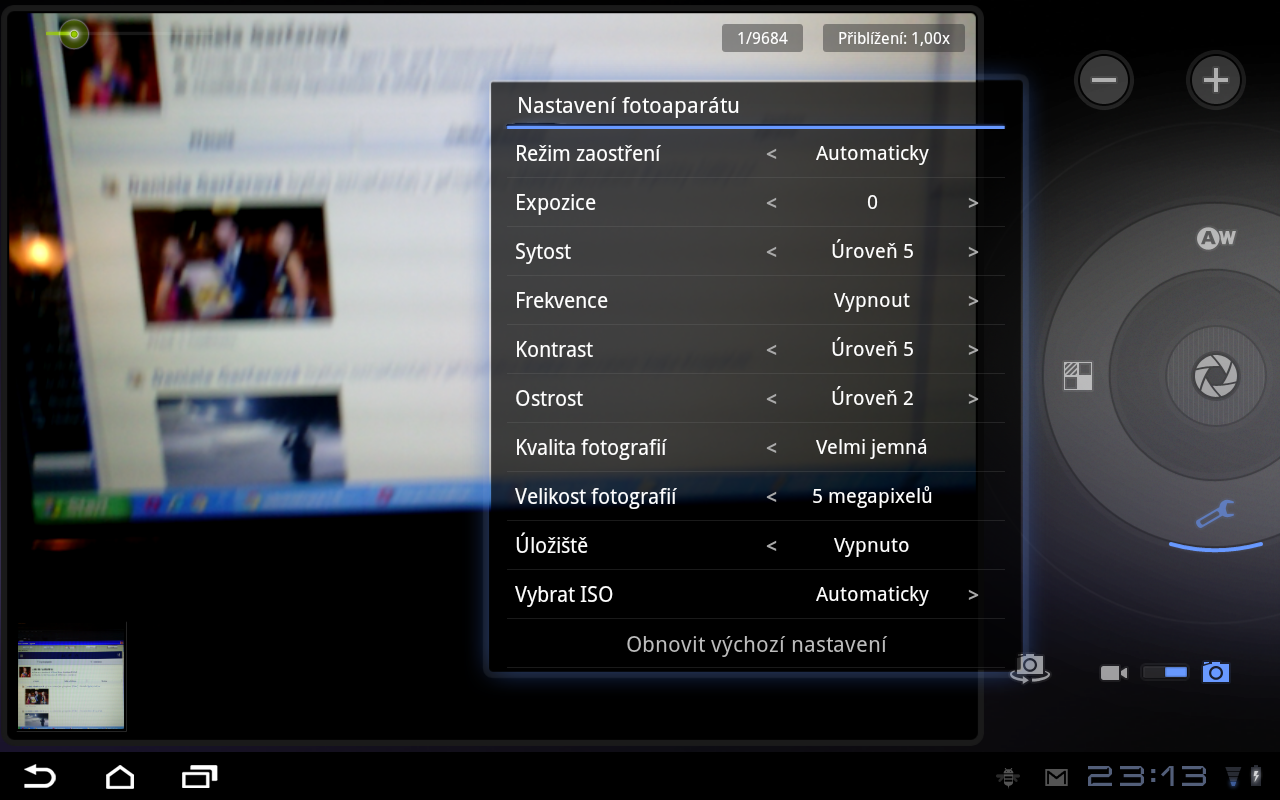
Task: Tap the Android back button
Action: click(x=40, y=776)
